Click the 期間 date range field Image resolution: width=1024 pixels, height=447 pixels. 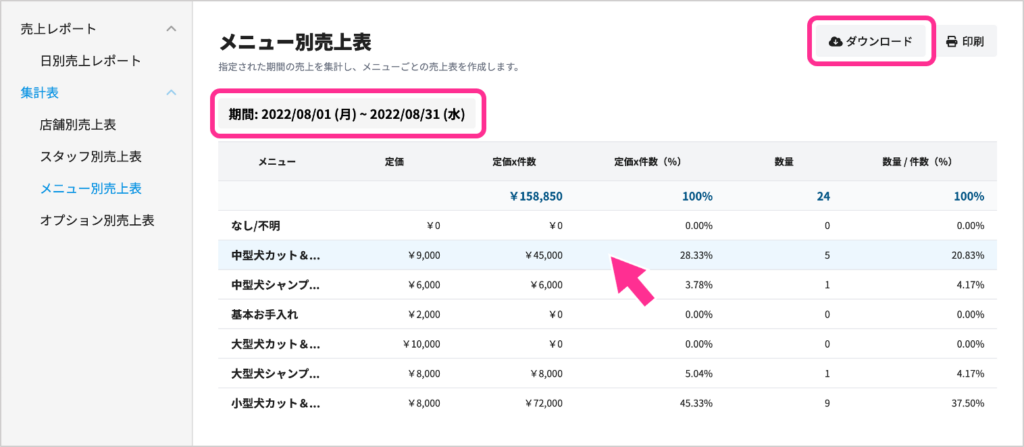click(347, 114)
